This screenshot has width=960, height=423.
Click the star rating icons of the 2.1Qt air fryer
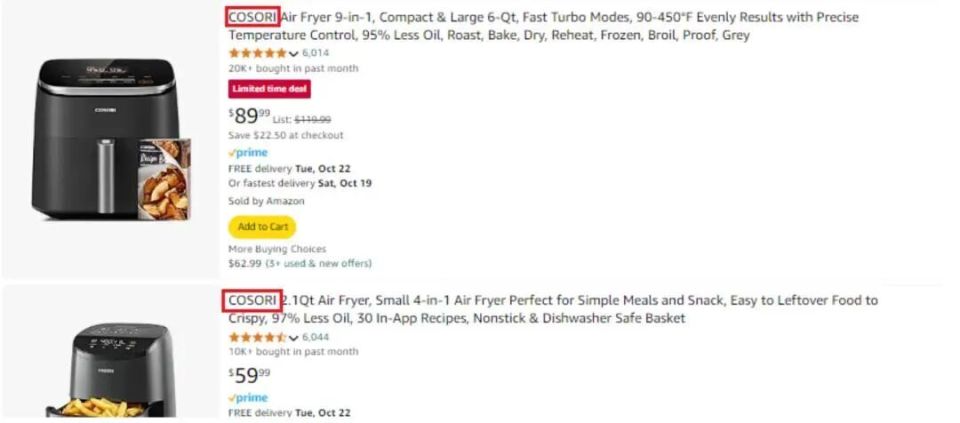point(257,337)
